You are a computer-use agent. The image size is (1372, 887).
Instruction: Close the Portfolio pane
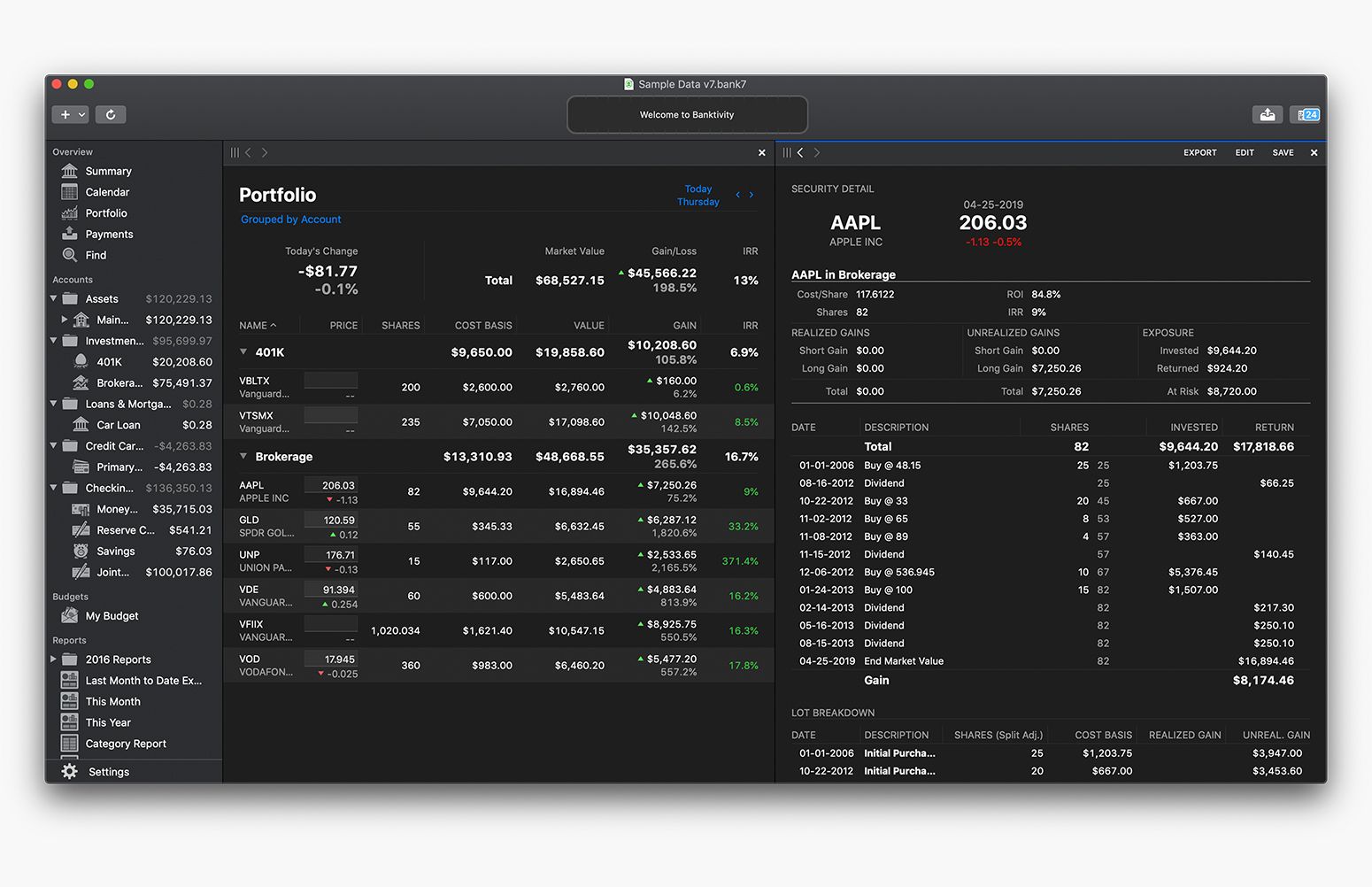tap(762, 152)
